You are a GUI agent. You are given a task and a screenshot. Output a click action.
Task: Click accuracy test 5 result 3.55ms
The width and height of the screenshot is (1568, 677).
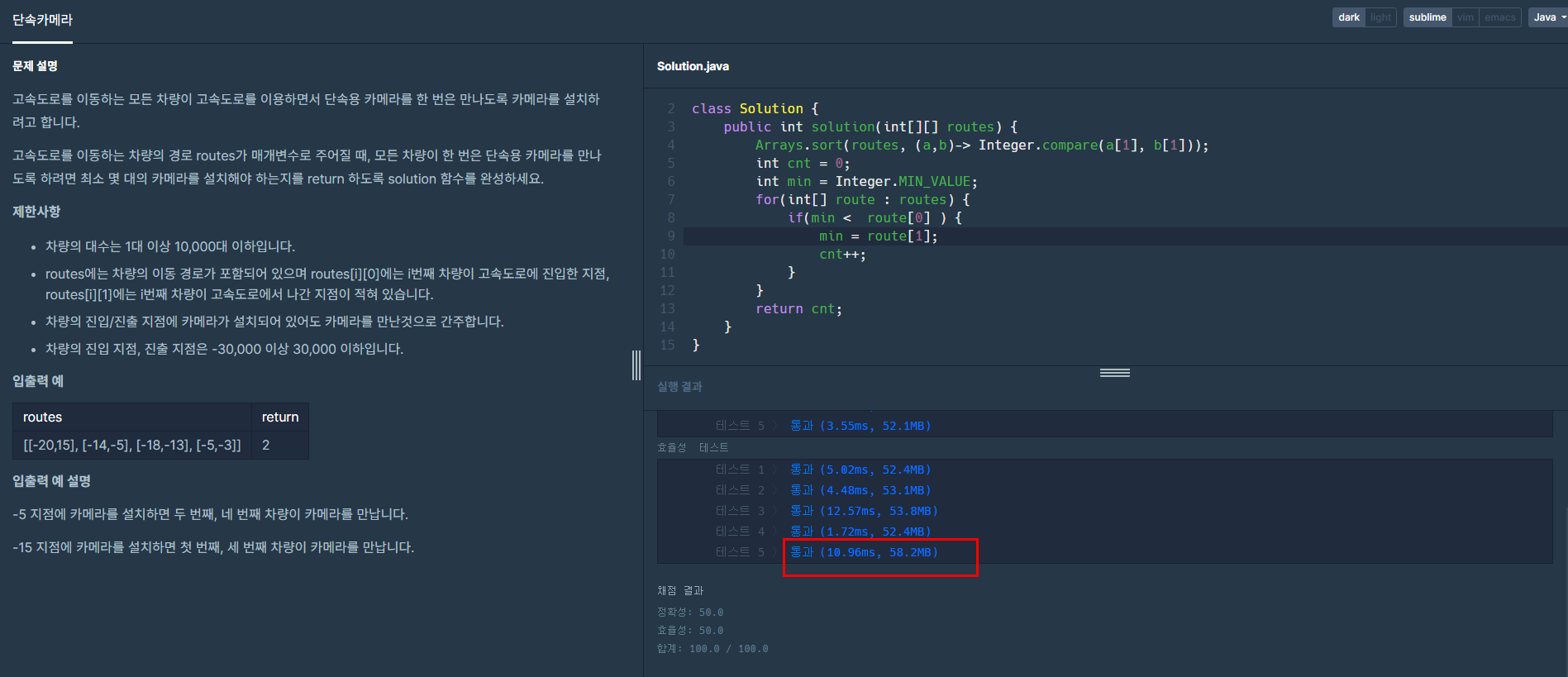[860, 426]
